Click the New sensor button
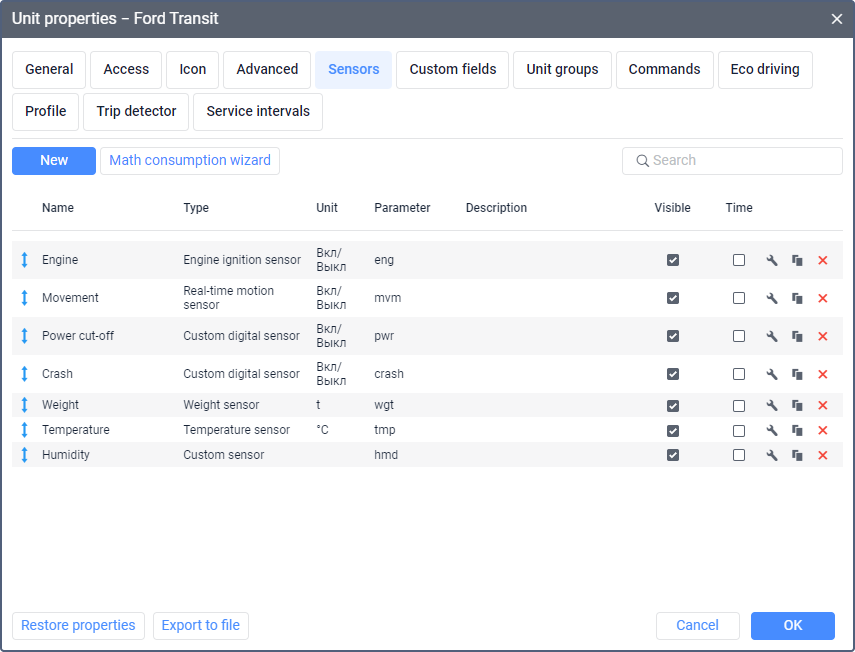855x652 pixels. (x=54, y=161)
